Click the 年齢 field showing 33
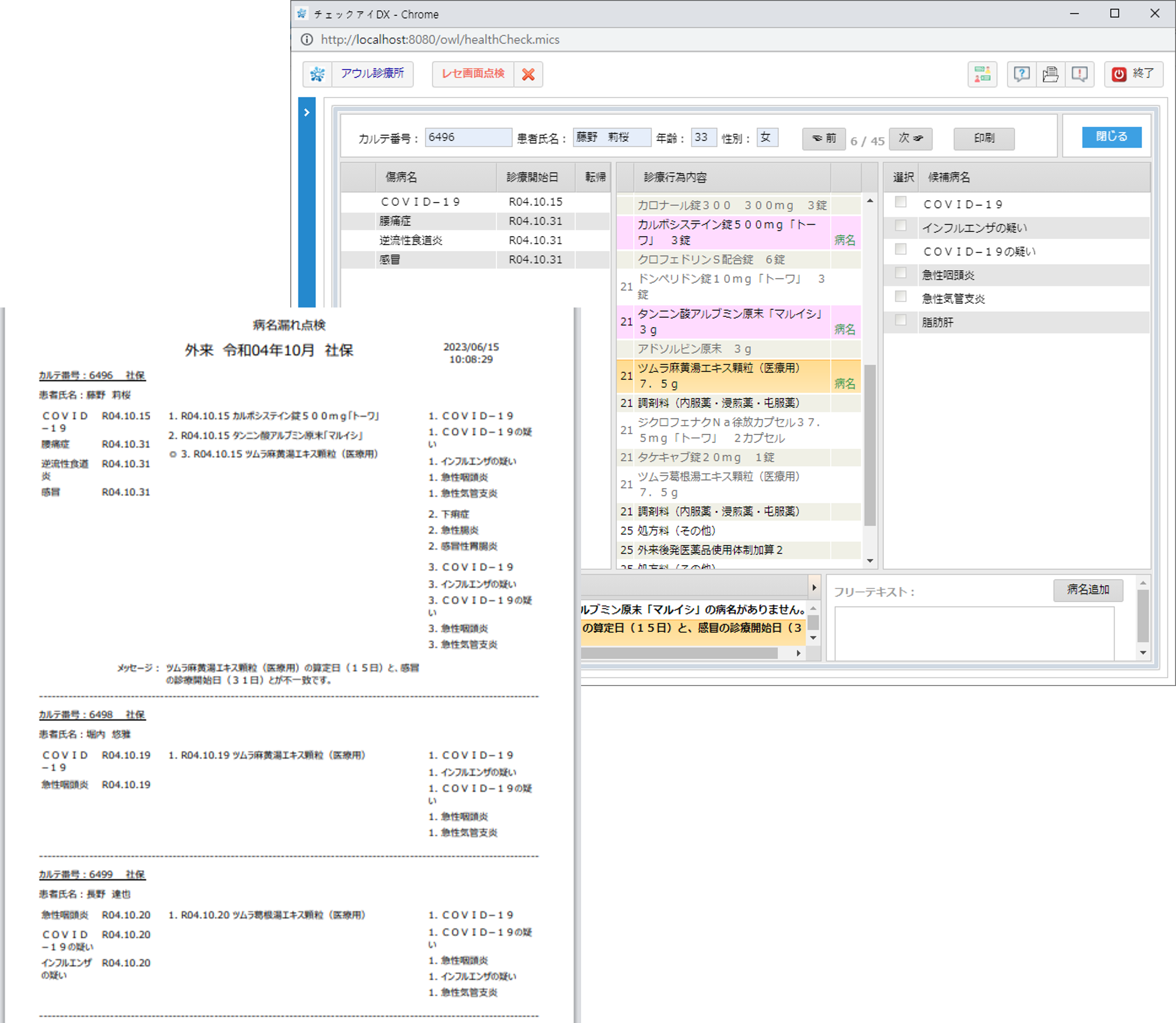 [x=704, y=137]
